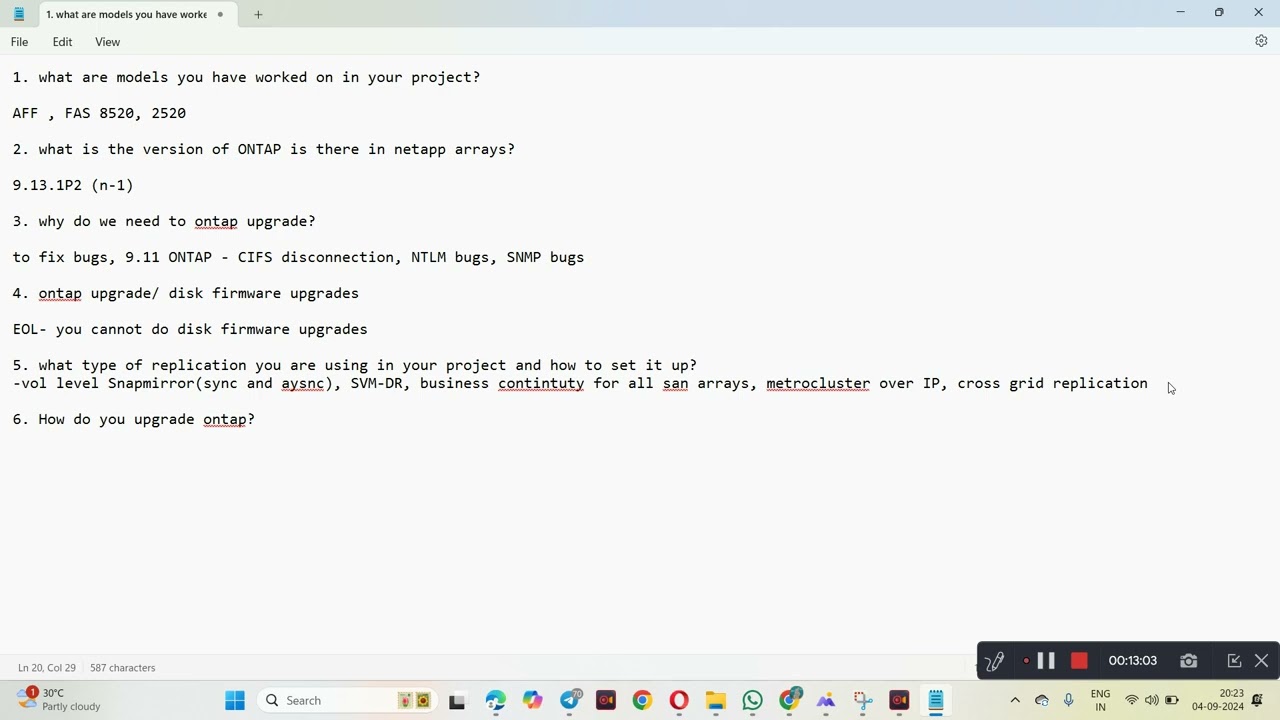1280x720 pixels.
Task: Stop the screen recording
Action: 1079,661
